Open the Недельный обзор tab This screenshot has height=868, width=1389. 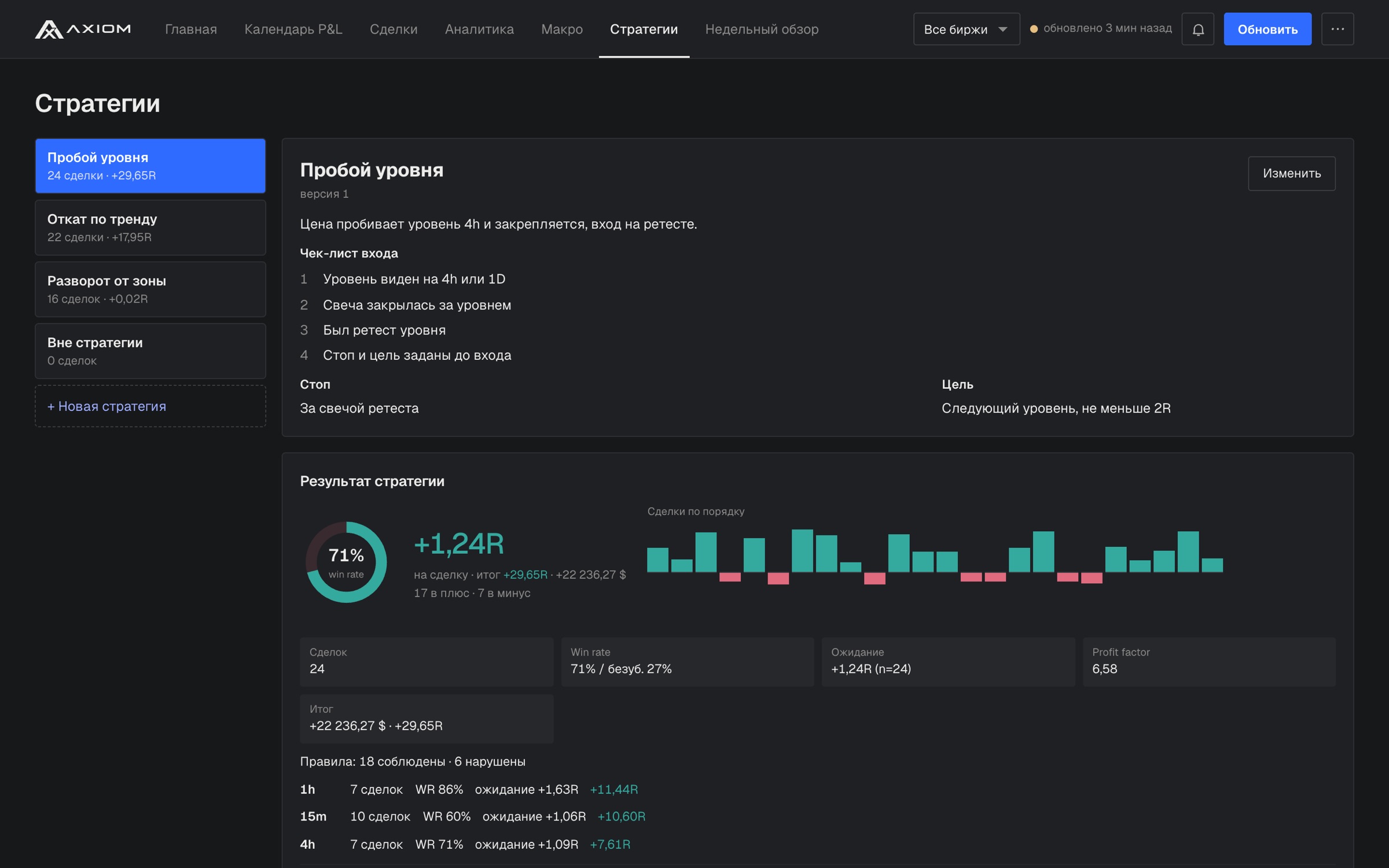(762, 29)
